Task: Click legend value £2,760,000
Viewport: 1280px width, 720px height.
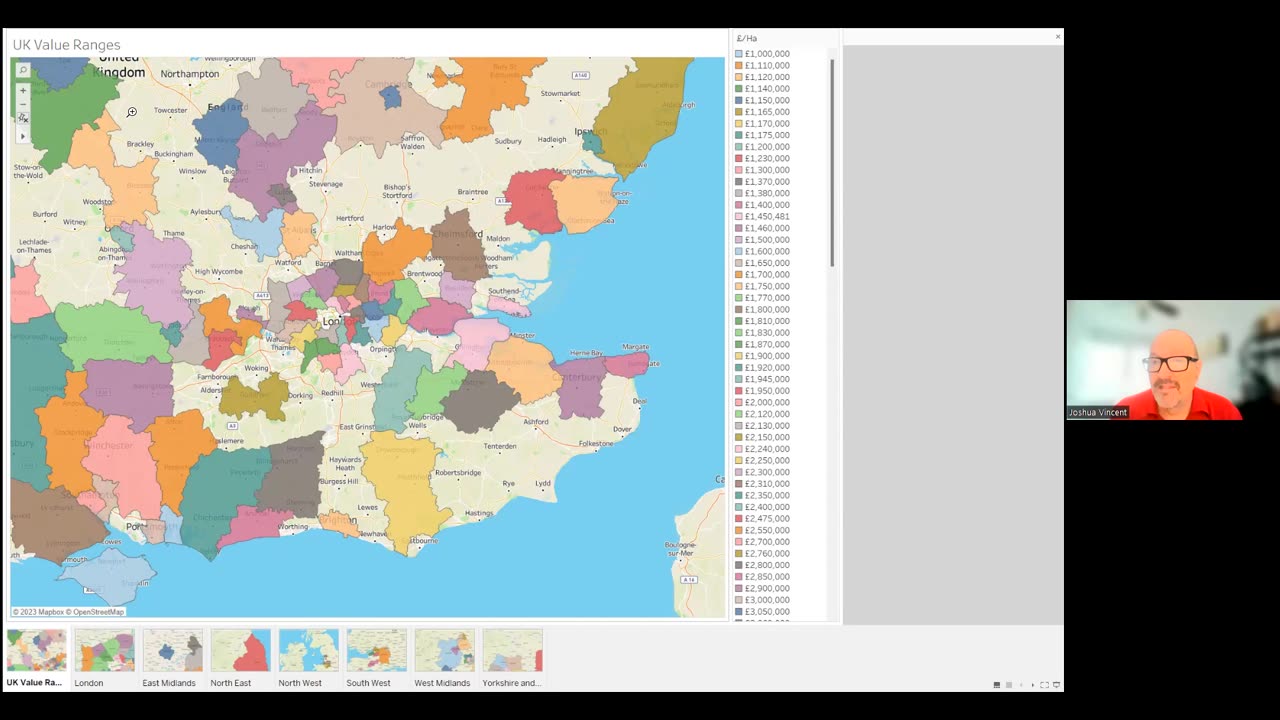Action: (767, 553)
